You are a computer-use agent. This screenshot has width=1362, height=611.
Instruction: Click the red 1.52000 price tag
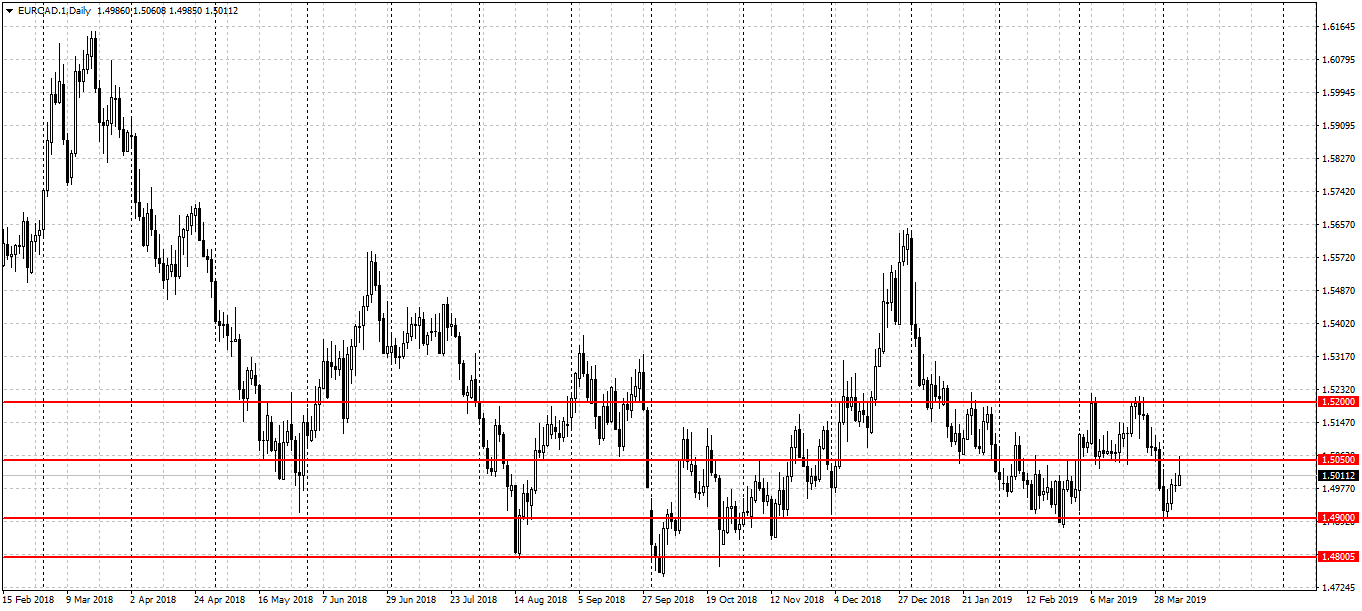point(1338,402)
